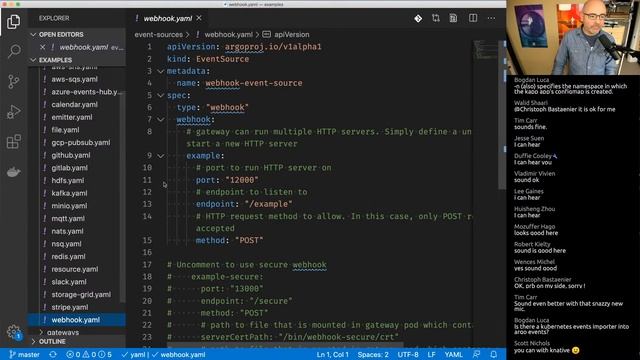
Task: Select the highlighted webhook.yaml tree row
Action: pos(77,320)
